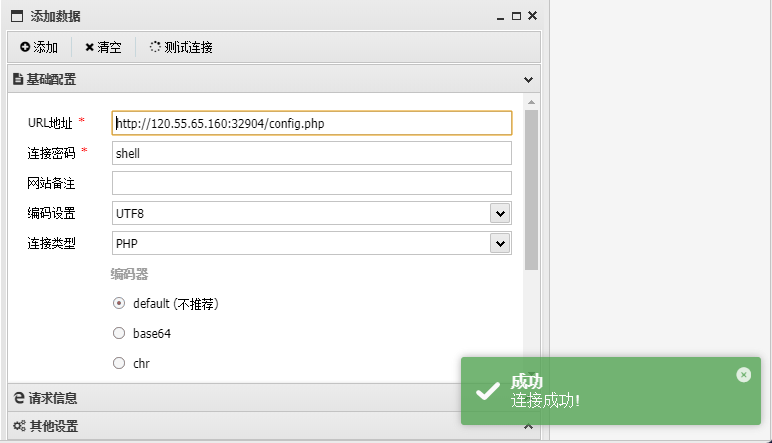
Task: Click the 基础配置 document icon
Action: 18,79
